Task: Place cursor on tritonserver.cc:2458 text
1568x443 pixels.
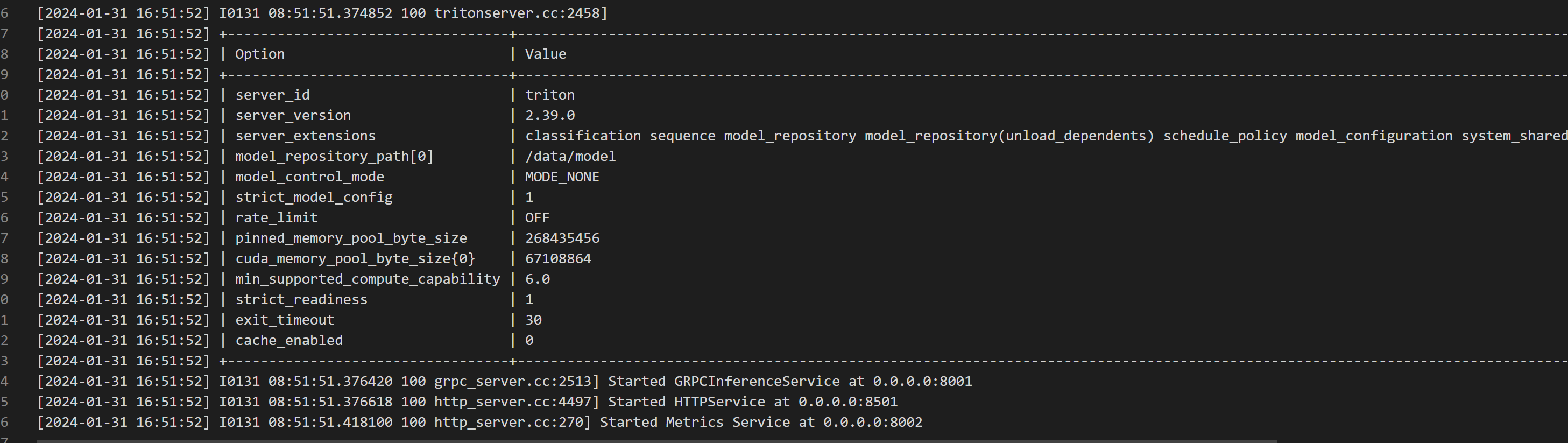Action: click(520, 13)
